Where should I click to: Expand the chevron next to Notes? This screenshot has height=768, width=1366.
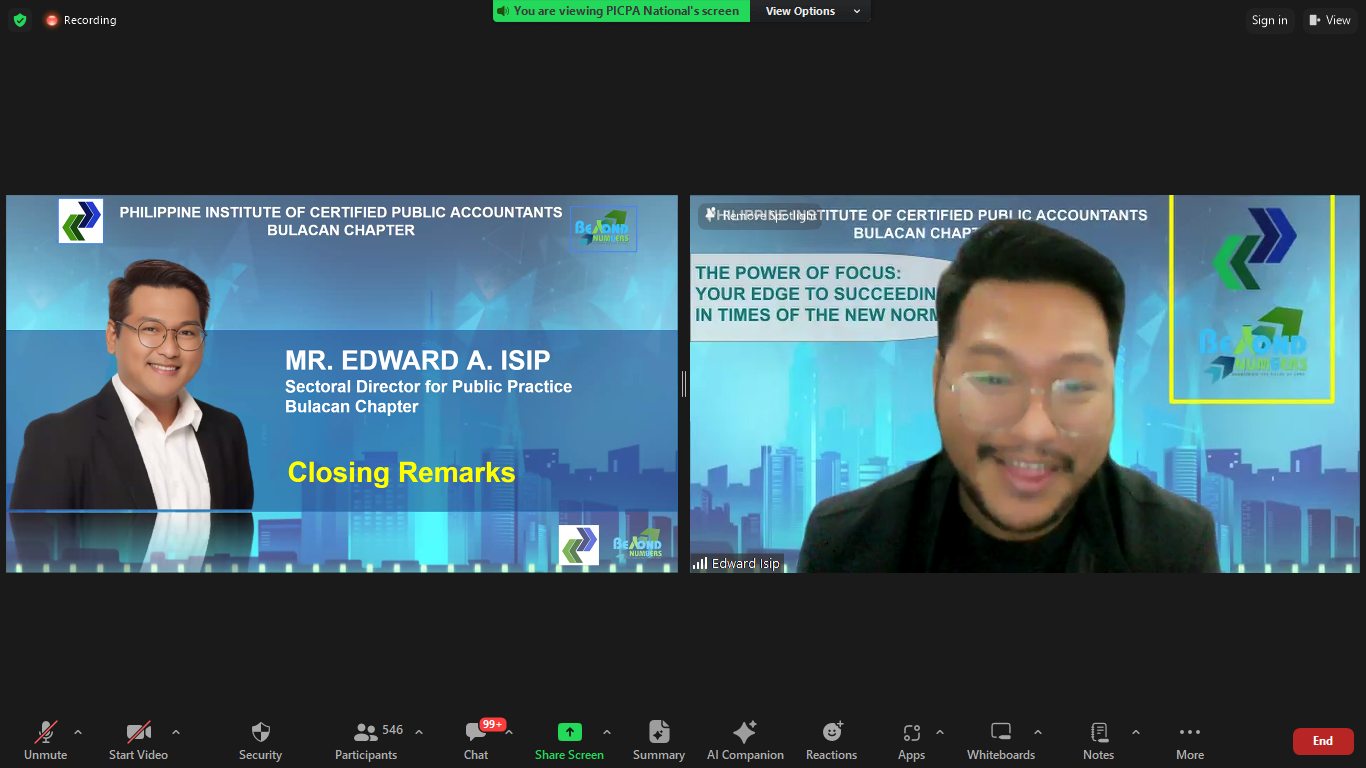coord(1135,732)
